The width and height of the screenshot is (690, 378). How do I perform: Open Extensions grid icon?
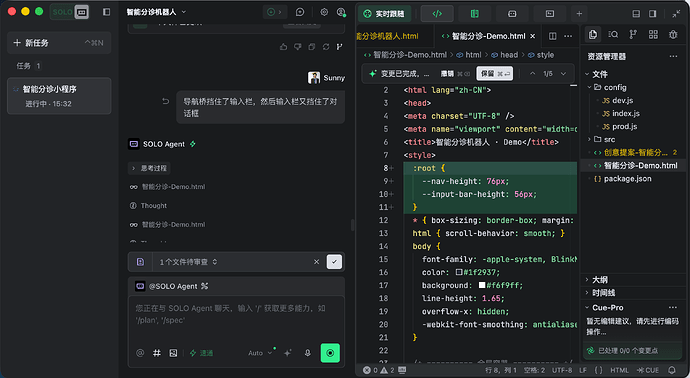(653, 34)
